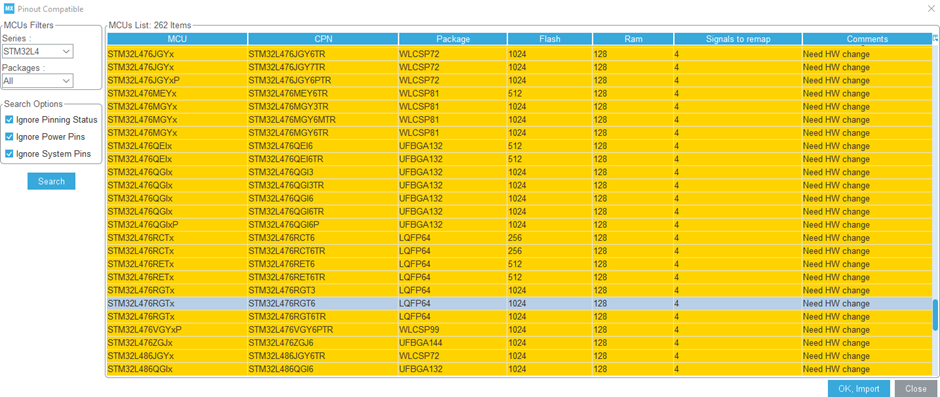Select the STM32L476QGI6P entry
This screenshot has height=397, width=940.
tap(520, 225)
